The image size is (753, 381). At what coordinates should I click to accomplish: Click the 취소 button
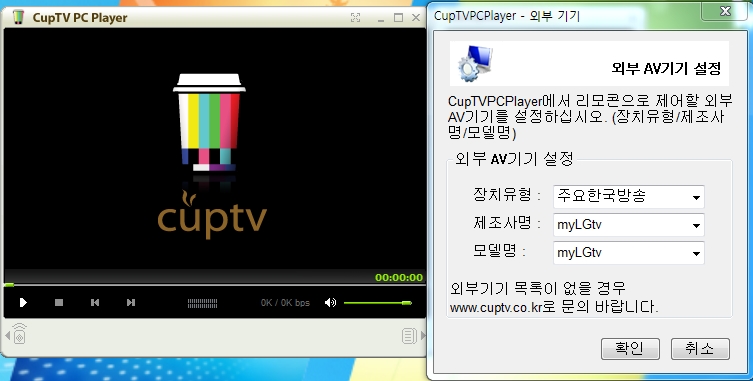(700, 348)
